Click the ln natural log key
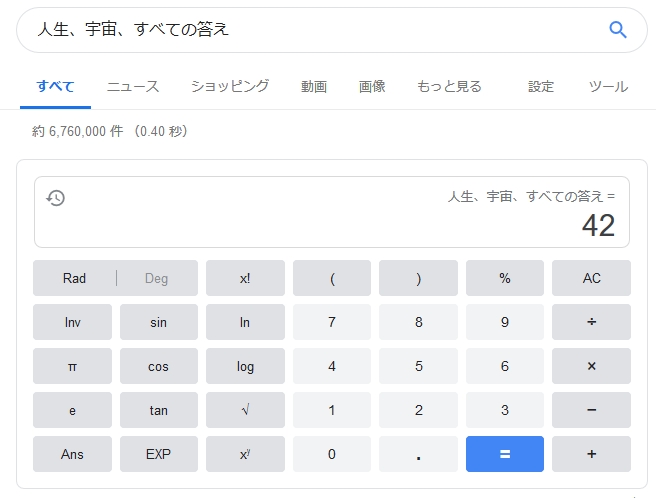The height and width of the screenshot is (498, 656). click(245, 322)
